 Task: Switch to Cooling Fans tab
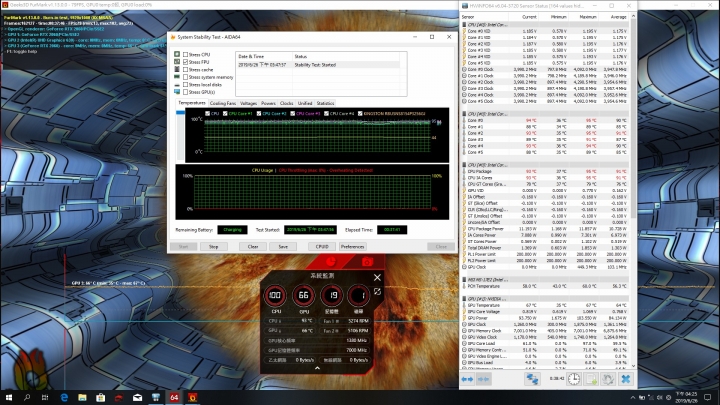[x=223, y=103]
